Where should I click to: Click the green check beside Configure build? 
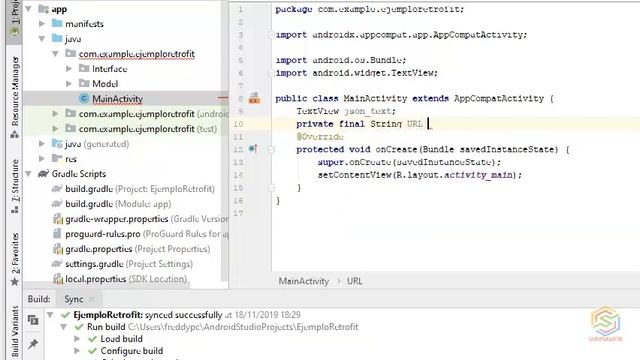93,351
